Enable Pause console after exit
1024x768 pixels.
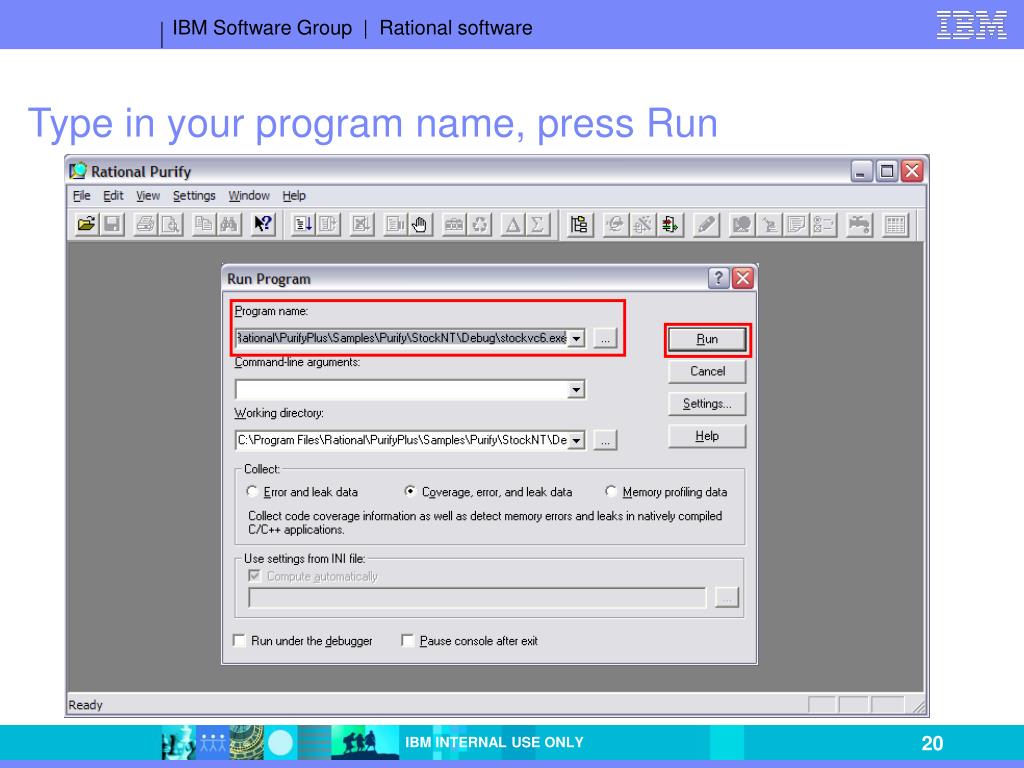[408, 641]
